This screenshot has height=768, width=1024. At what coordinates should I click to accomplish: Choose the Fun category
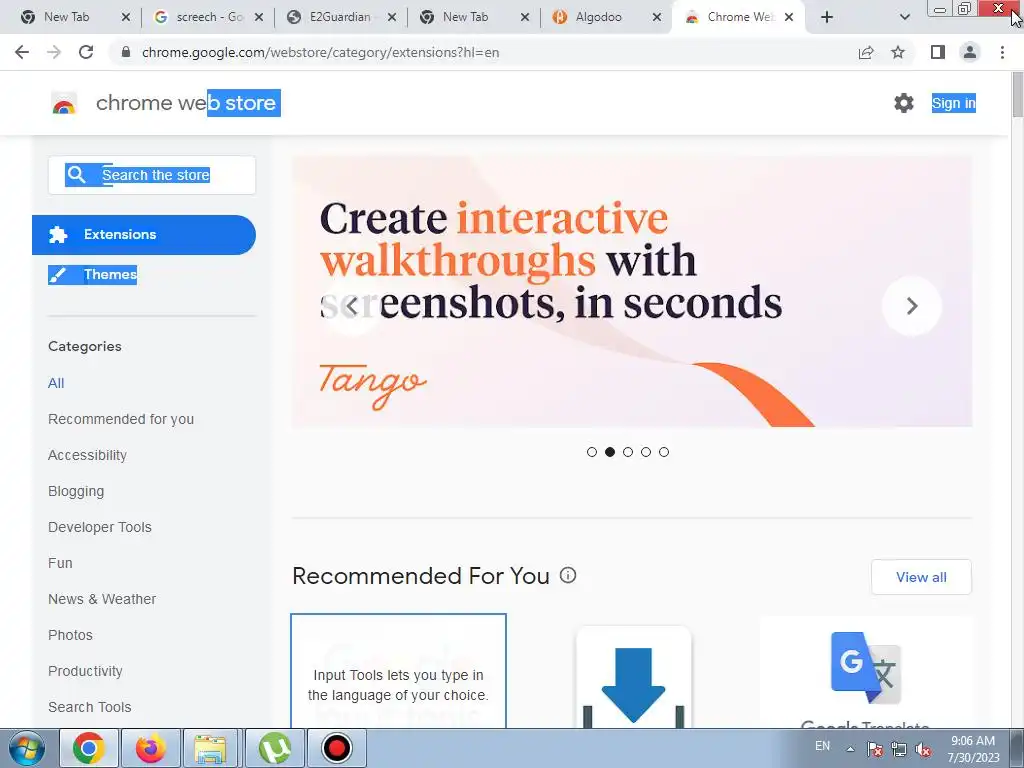pos(60,562)
